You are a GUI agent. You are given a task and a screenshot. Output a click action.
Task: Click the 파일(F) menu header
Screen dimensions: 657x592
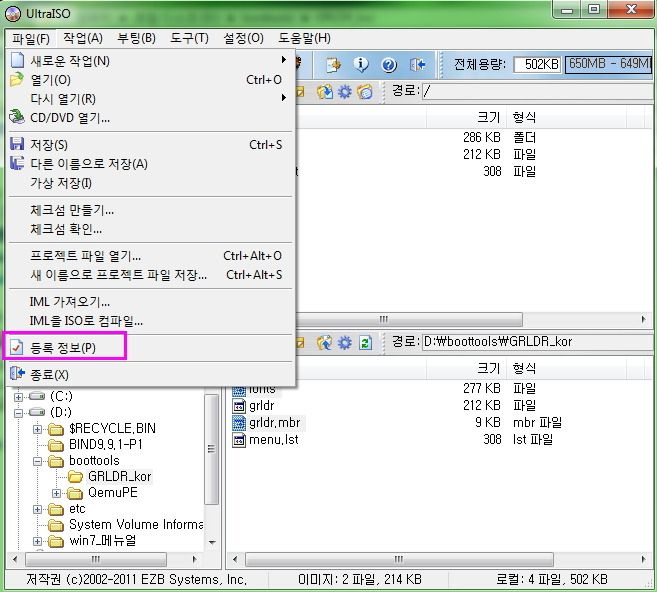pos(31,39)
